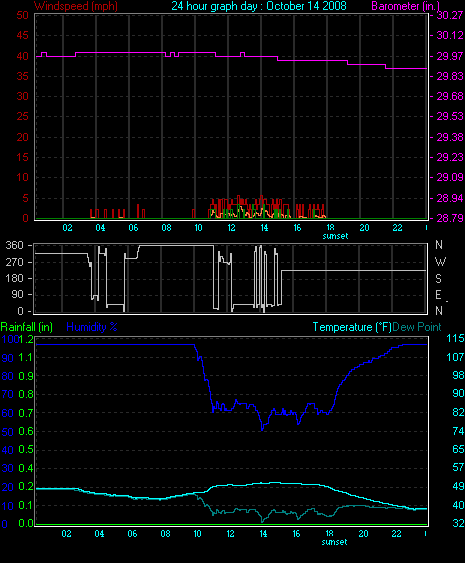Click the 30.27 barometer scale value
Screen dimensions: 465x563
pos(450,15)
